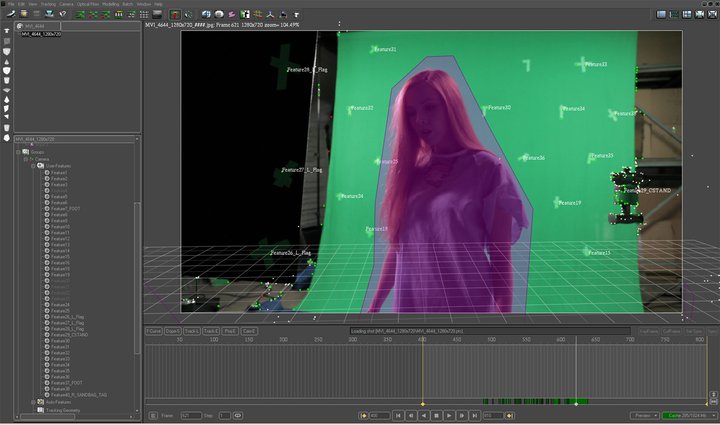This screenshot has height=425, width=720.
Task: Select Feature40_R_SANDBAG_TAG in the tree
Action: 79,395
